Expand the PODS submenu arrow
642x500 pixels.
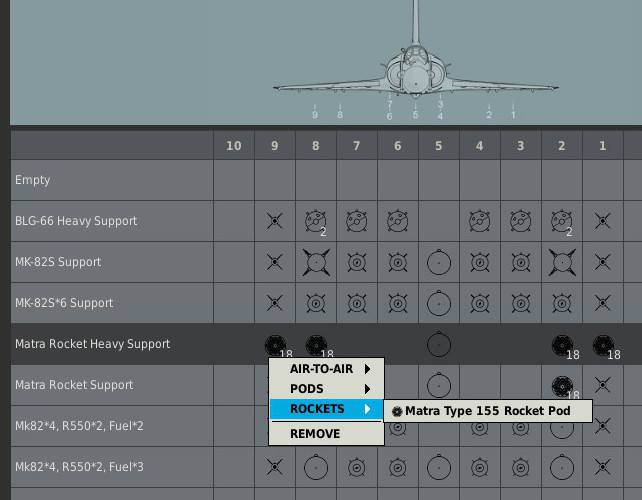point(367,389)
